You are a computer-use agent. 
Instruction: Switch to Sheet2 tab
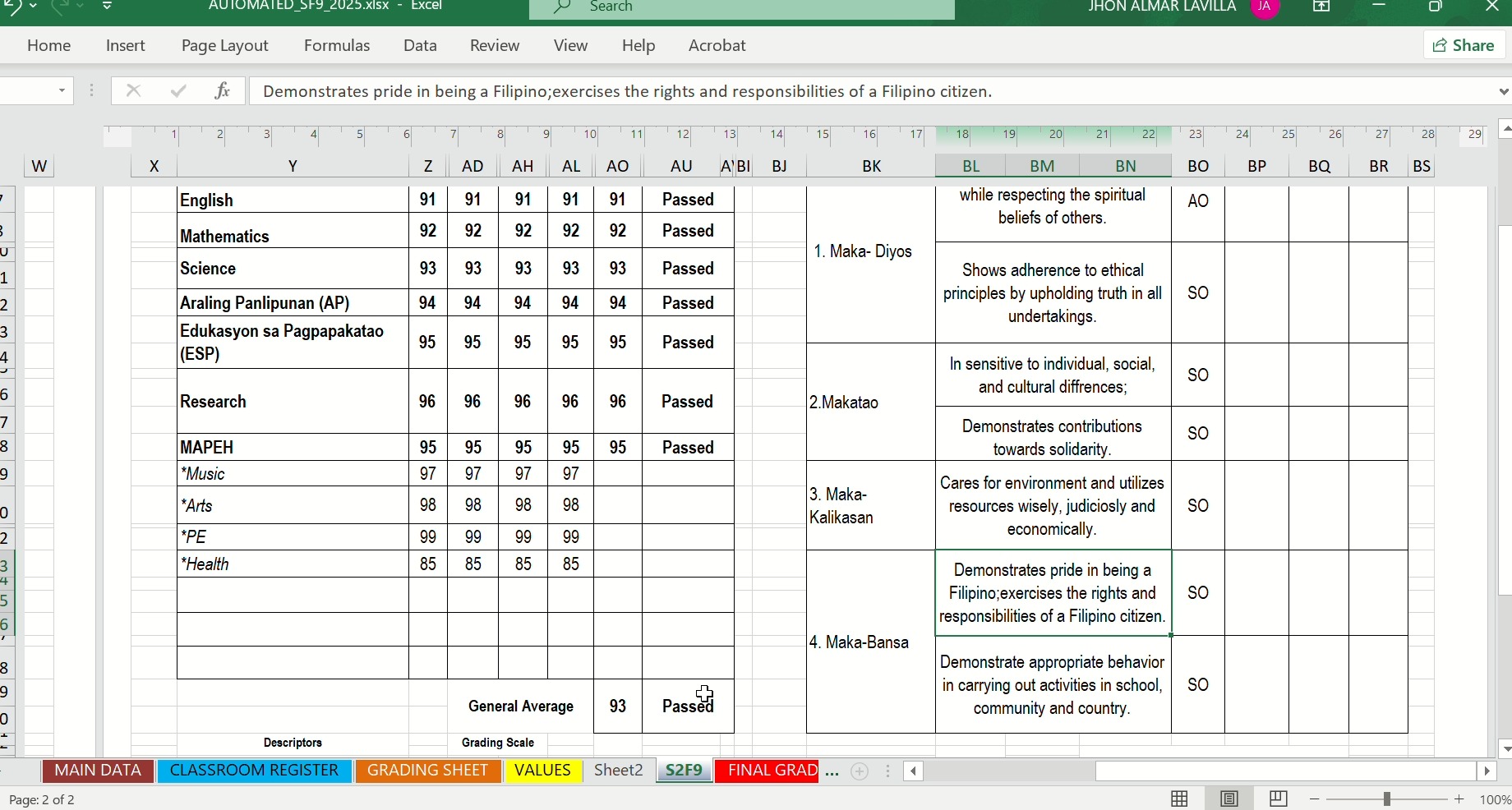[619, 771]
